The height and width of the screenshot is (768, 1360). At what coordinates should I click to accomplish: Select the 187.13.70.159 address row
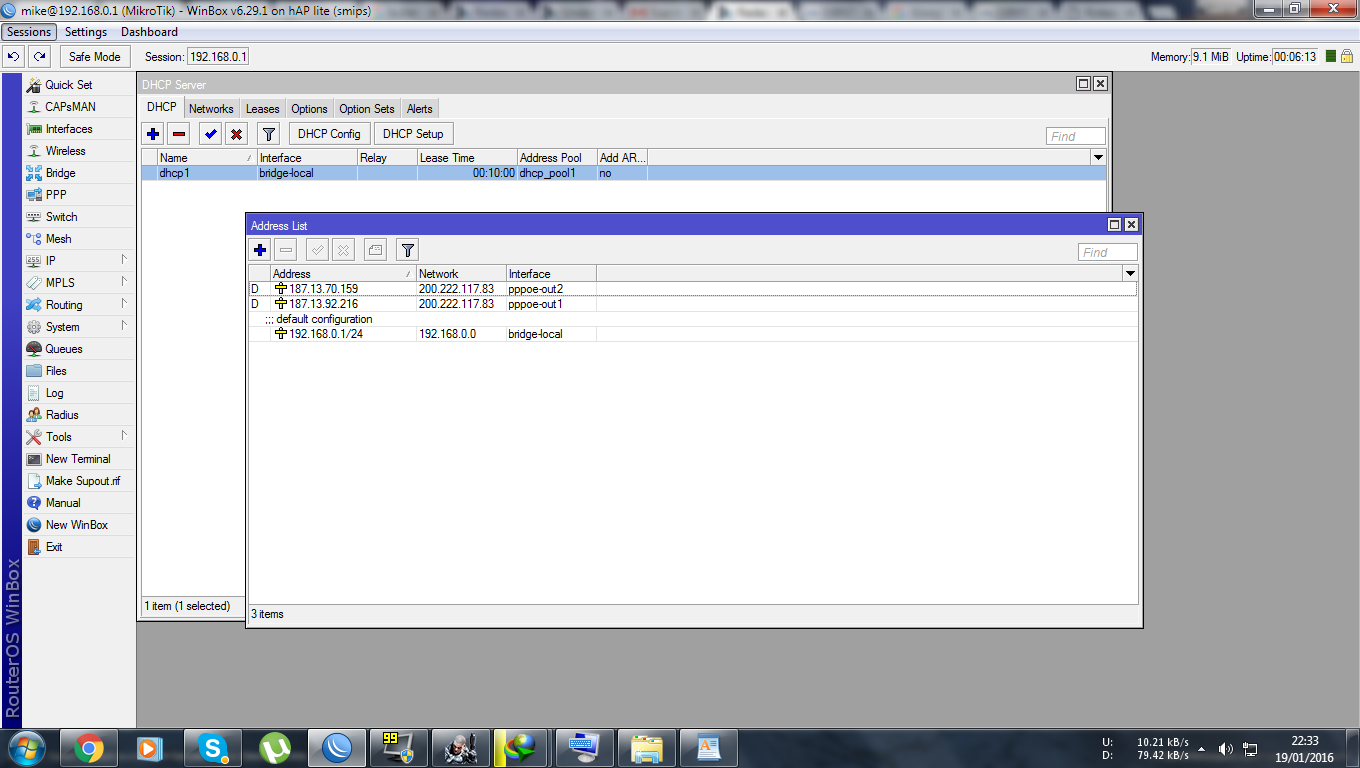tap(692, 289)
